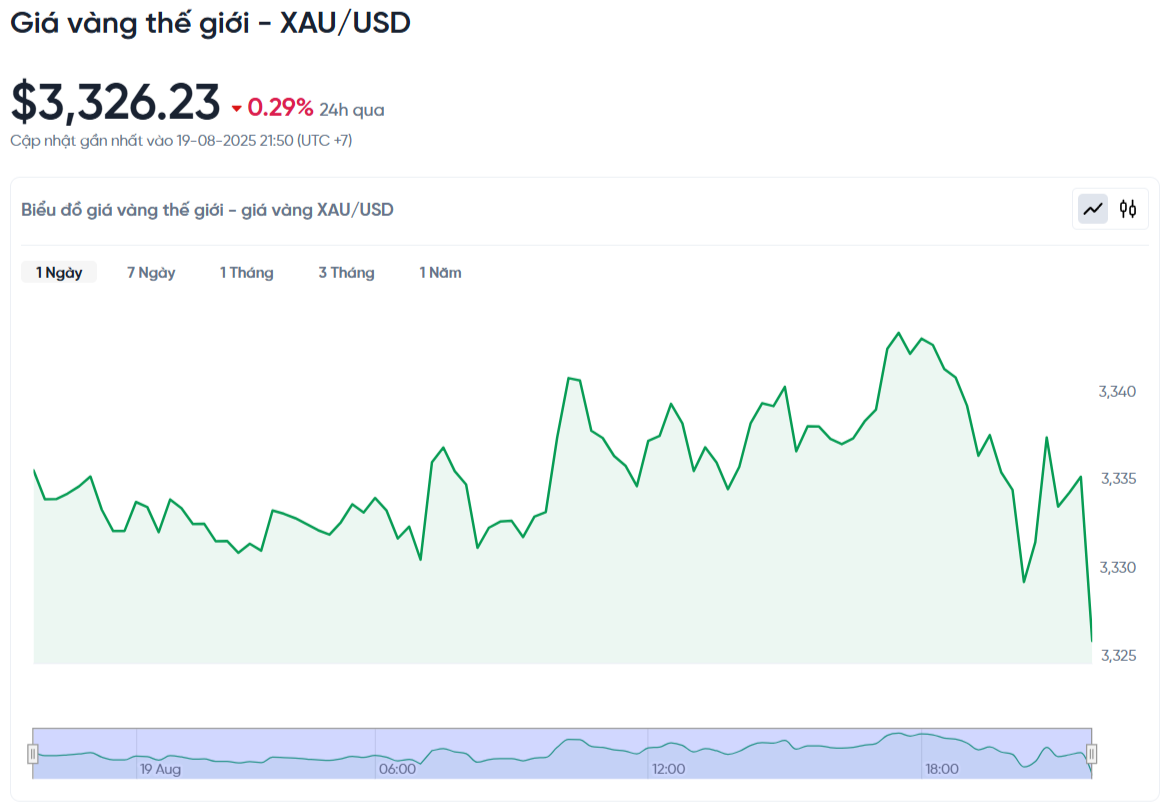Grab the right handle of range navigator
1166x807 pixels.
click(1091, 753)
